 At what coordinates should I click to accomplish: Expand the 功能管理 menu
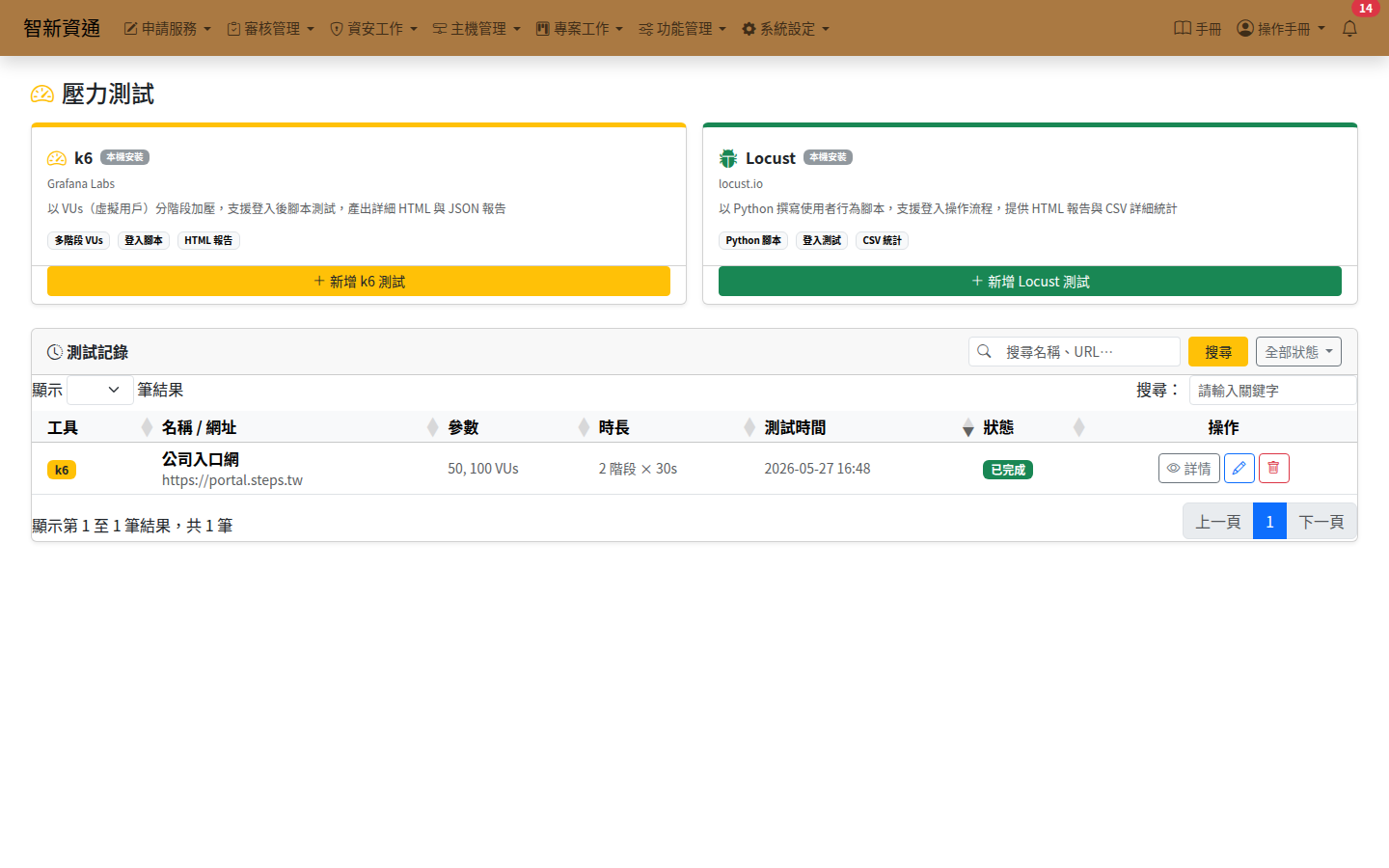click(x=683, y=29)
